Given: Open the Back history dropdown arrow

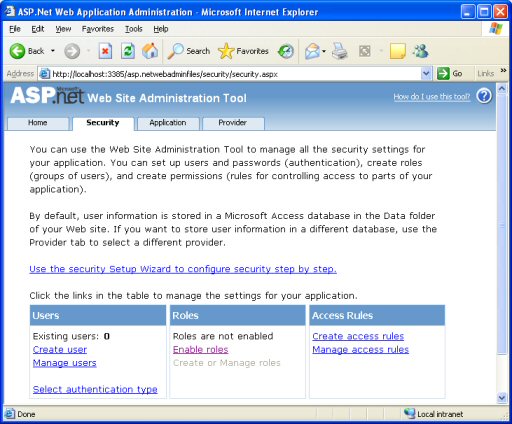Looking at the screenshot, I should [x=53, y=51].
